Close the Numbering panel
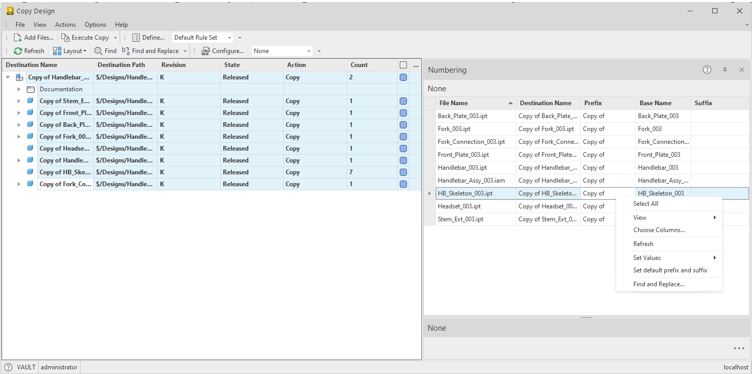Screen dimensions: 753x374 (x=741, y=70)
